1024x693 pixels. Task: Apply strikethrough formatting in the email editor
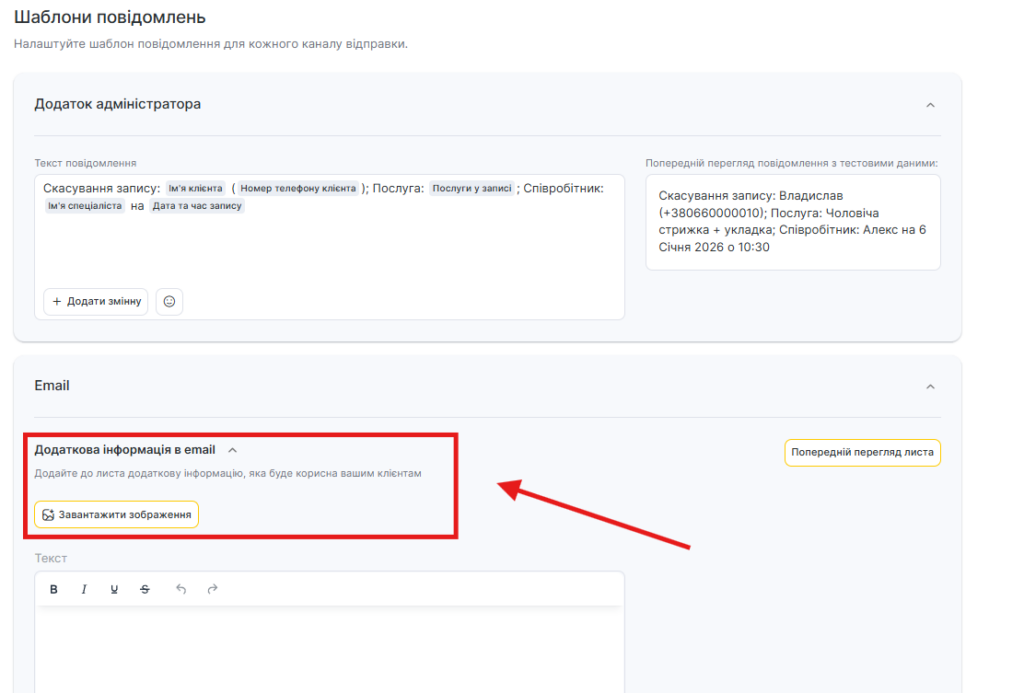[x=145, y=589]
